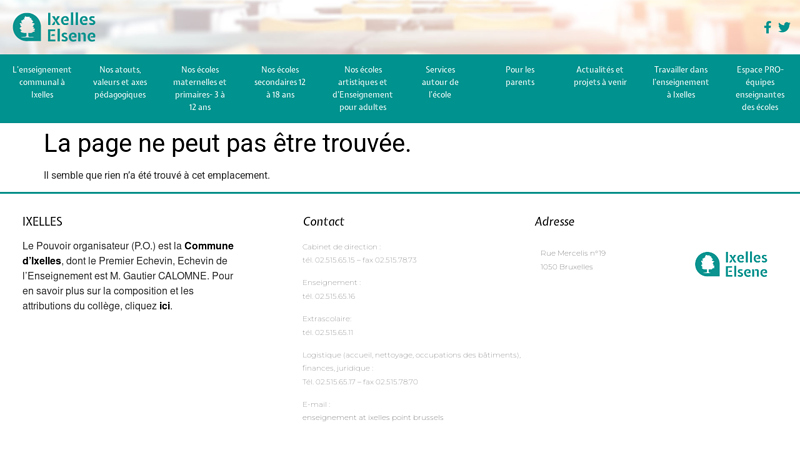Click the enseignement e-mail address

[x=372, y=417]
